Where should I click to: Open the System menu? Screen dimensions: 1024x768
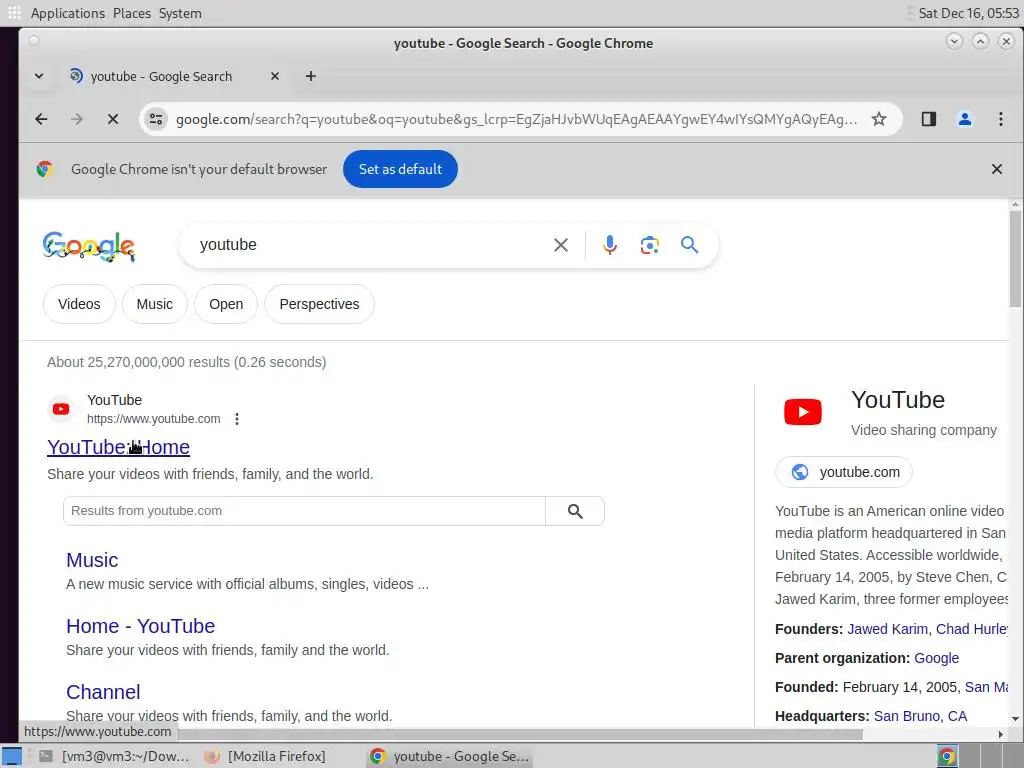click(180, 13)
